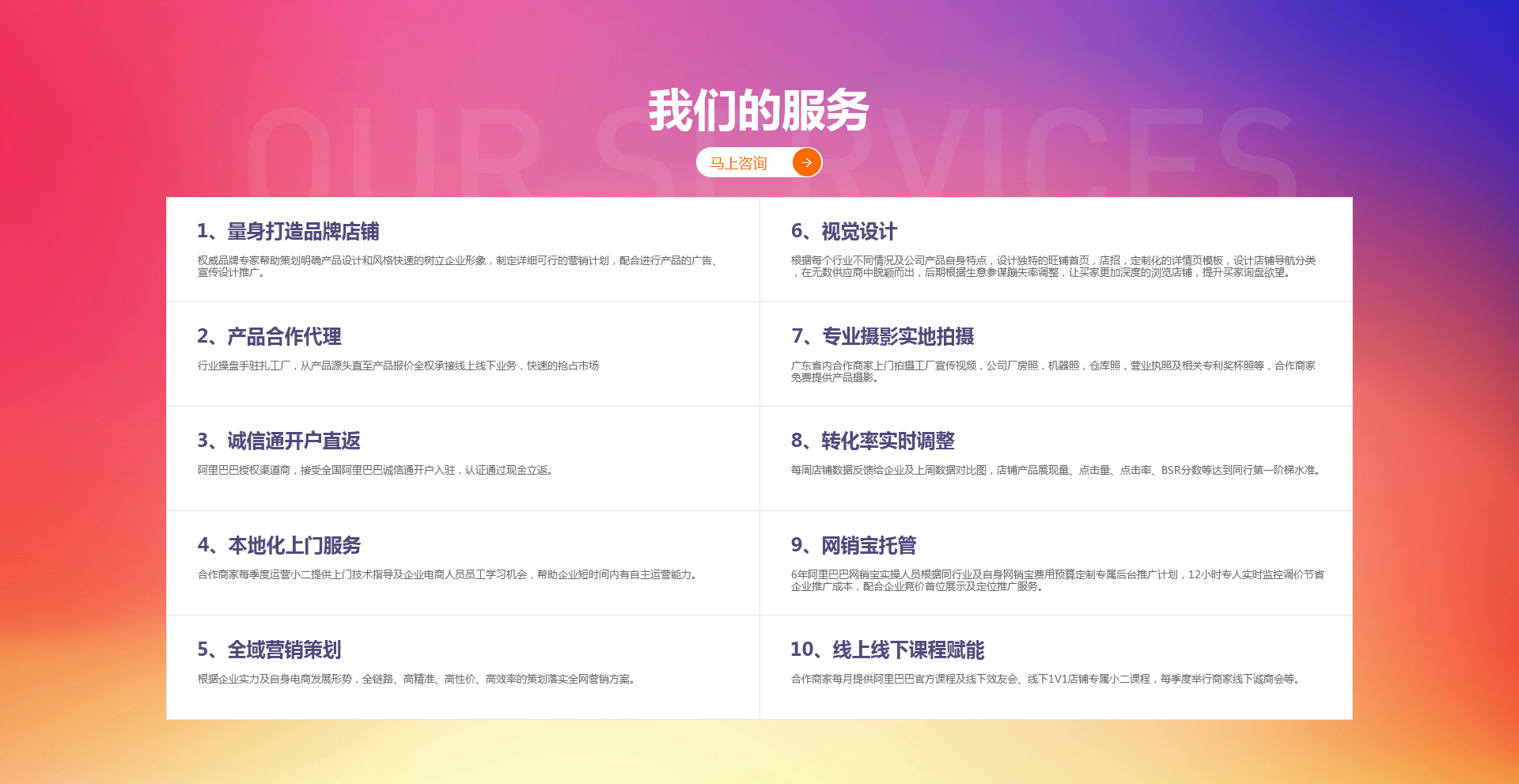The image size is (1519, 784).
Task: Click the 我们的服务 main title
Action: (759, 111)
